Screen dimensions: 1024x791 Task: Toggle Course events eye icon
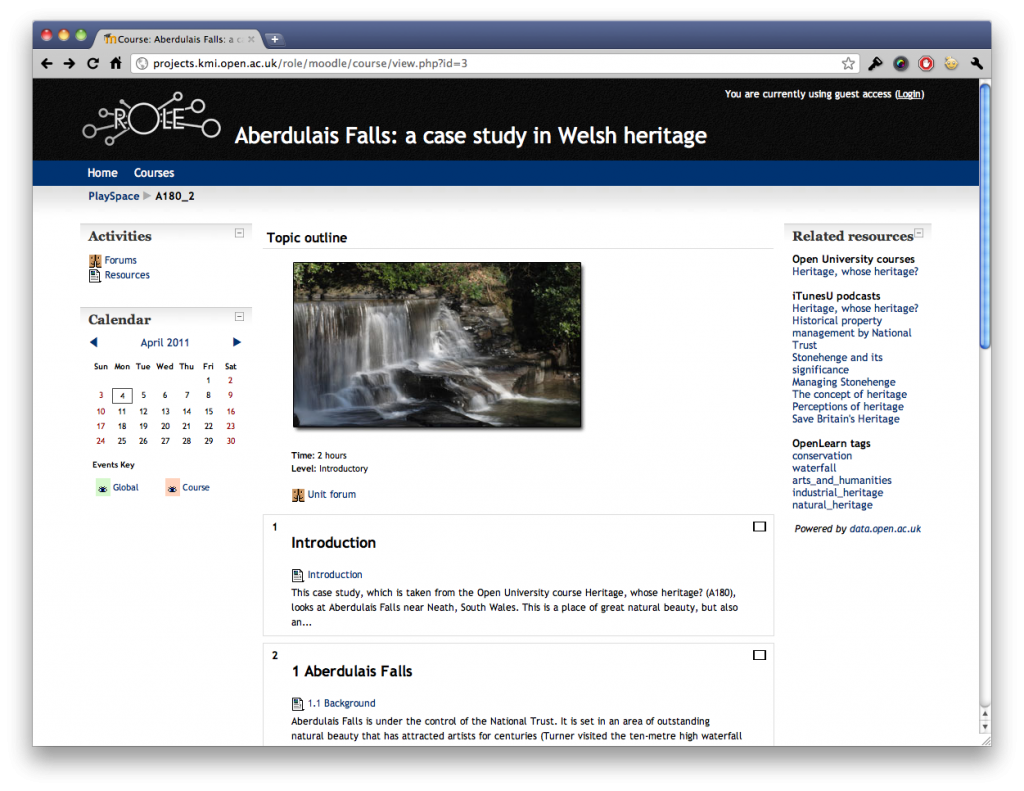[173, 488]
